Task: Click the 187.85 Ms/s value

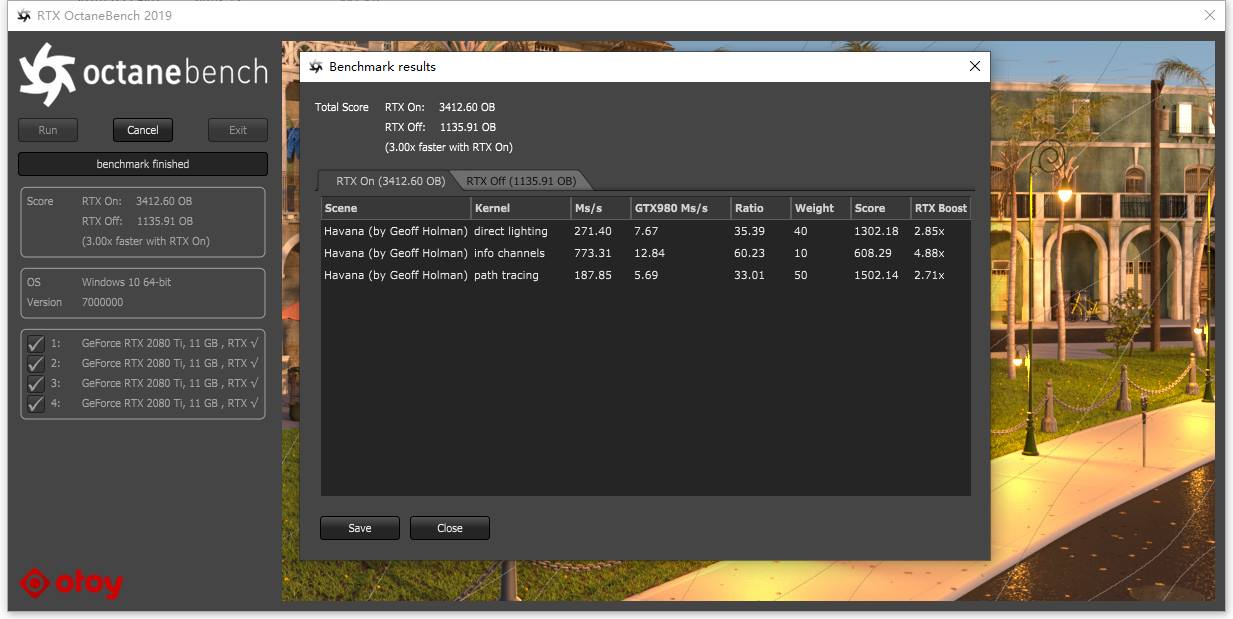Action: 593,275
